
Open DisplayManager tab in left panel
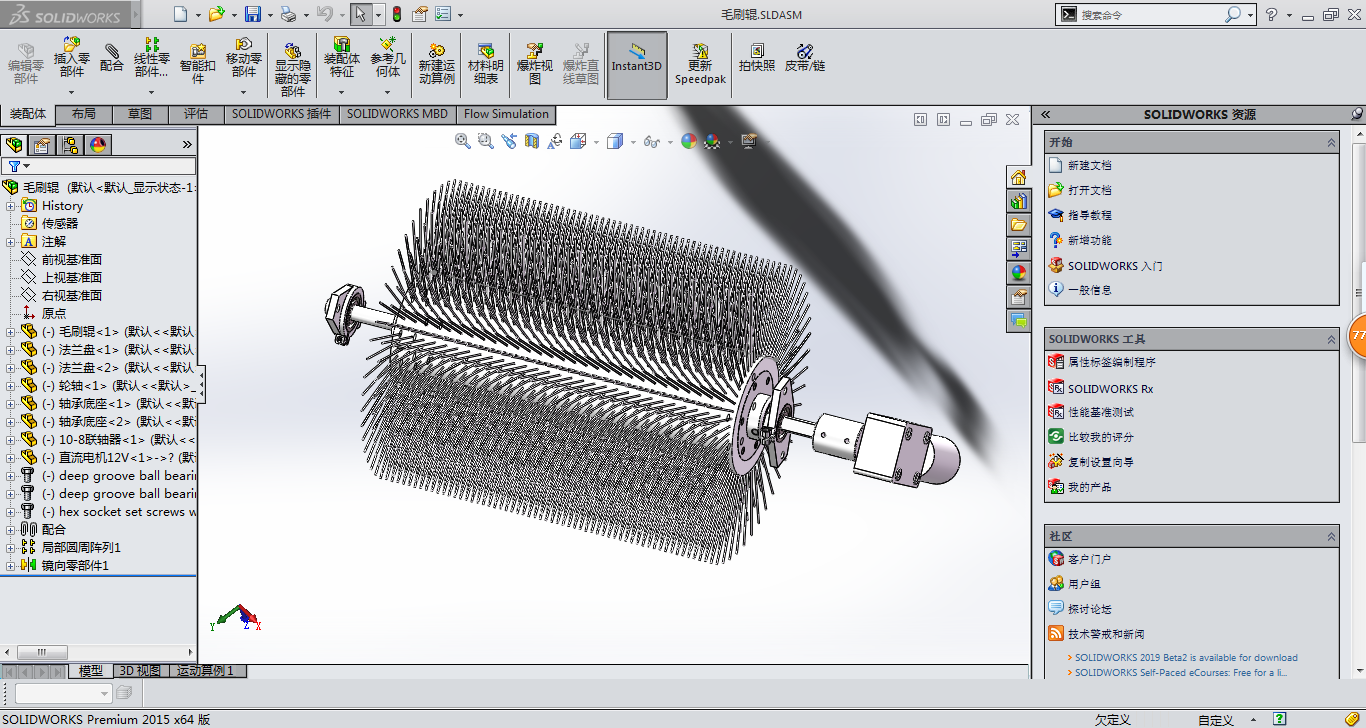pos(98,145)
